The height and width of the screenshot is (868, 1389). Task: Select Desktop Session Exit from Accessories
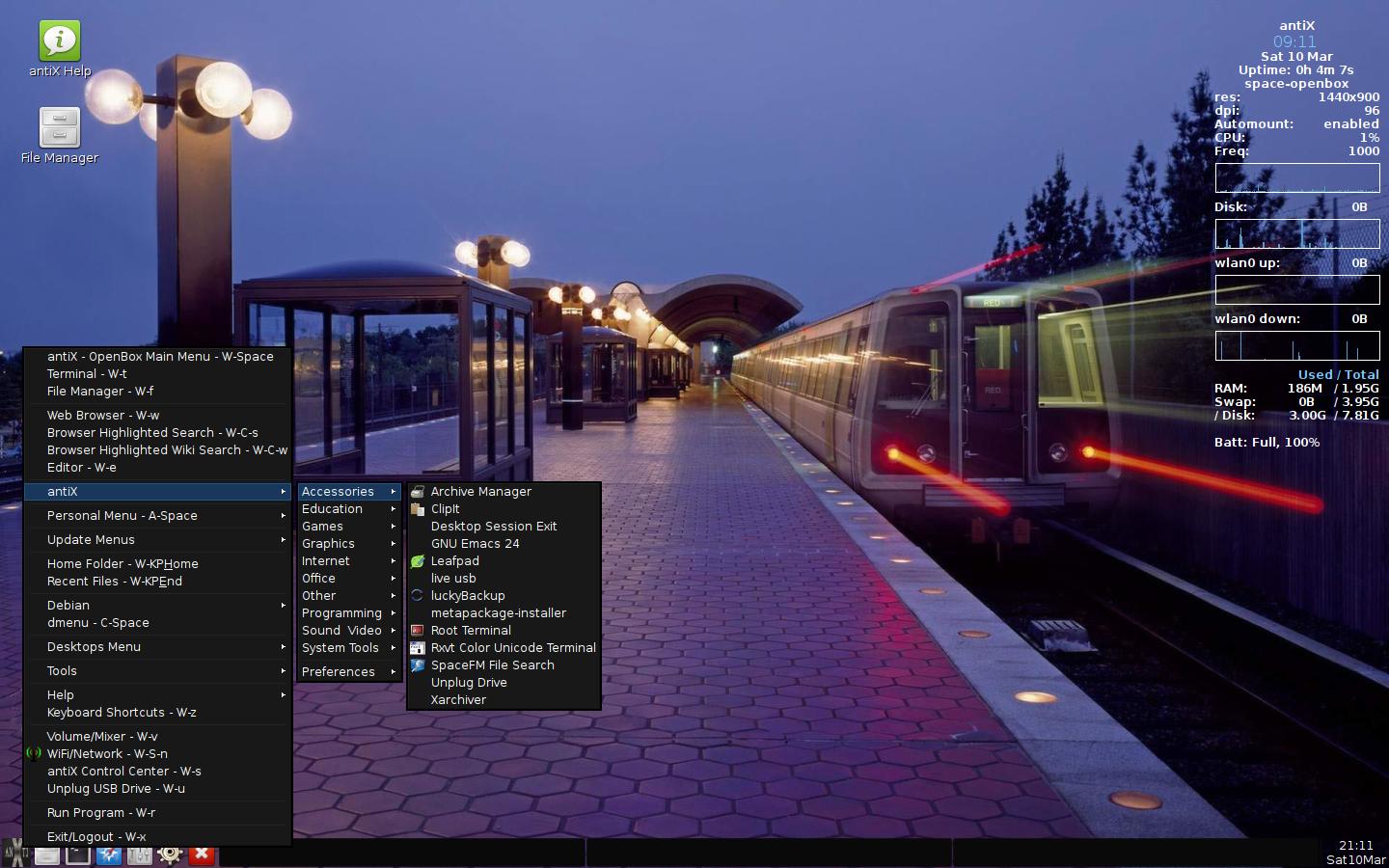coord(495,527)
